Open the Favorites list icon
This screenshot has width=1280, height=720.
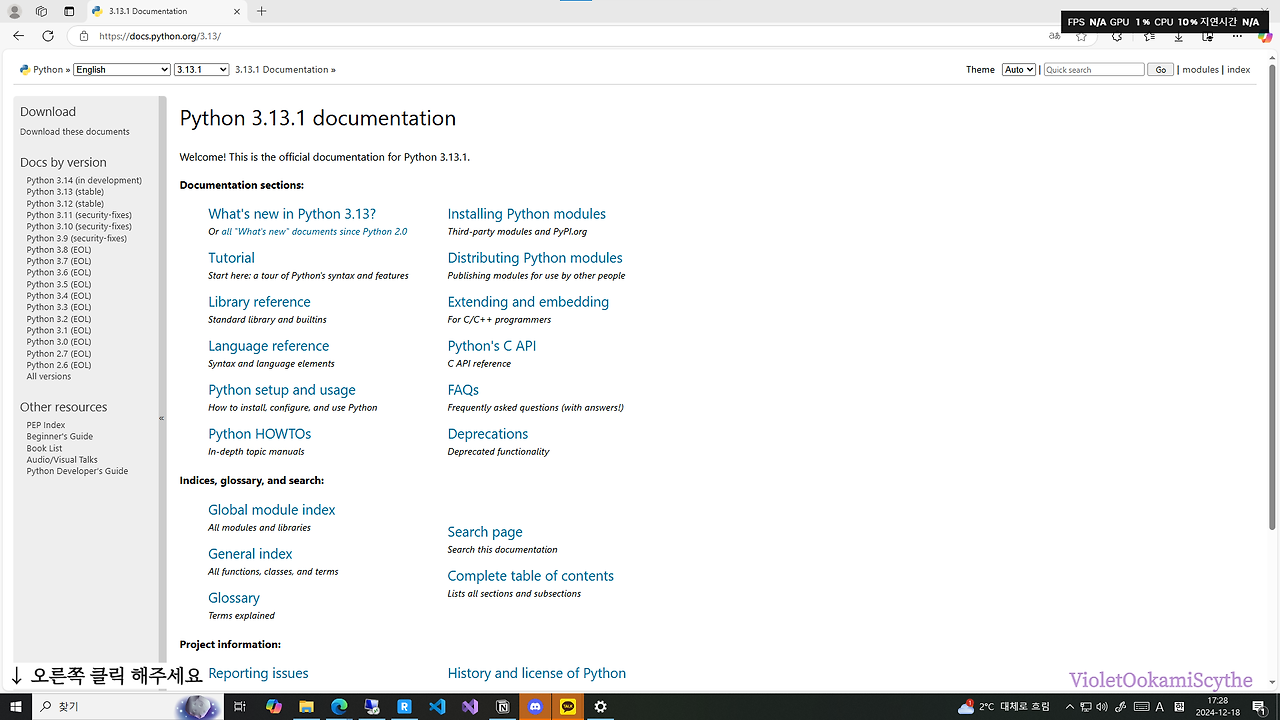(1149, 36)
